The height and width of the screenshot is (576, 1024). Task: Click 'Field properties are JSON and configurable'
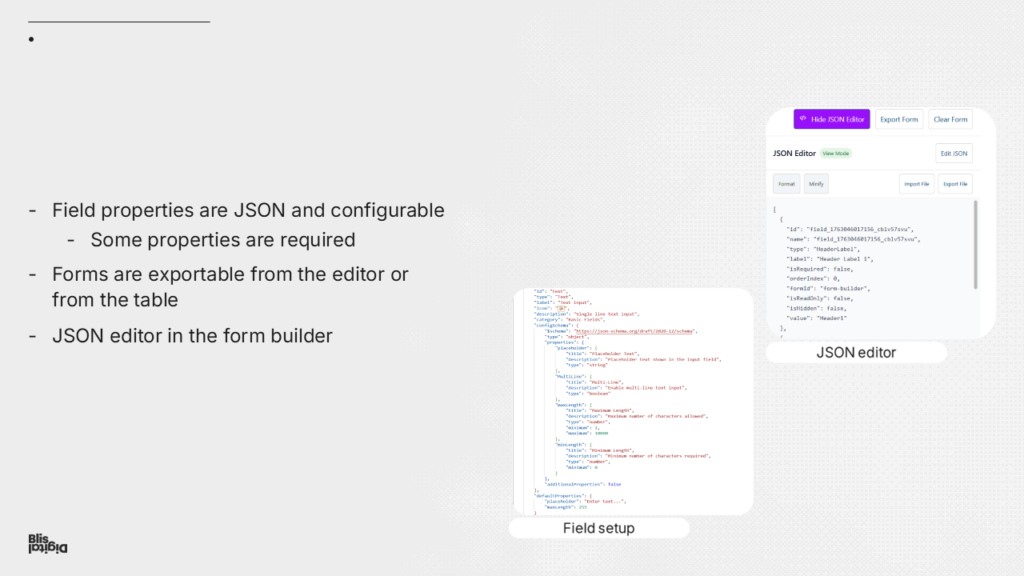pos(248,210)
